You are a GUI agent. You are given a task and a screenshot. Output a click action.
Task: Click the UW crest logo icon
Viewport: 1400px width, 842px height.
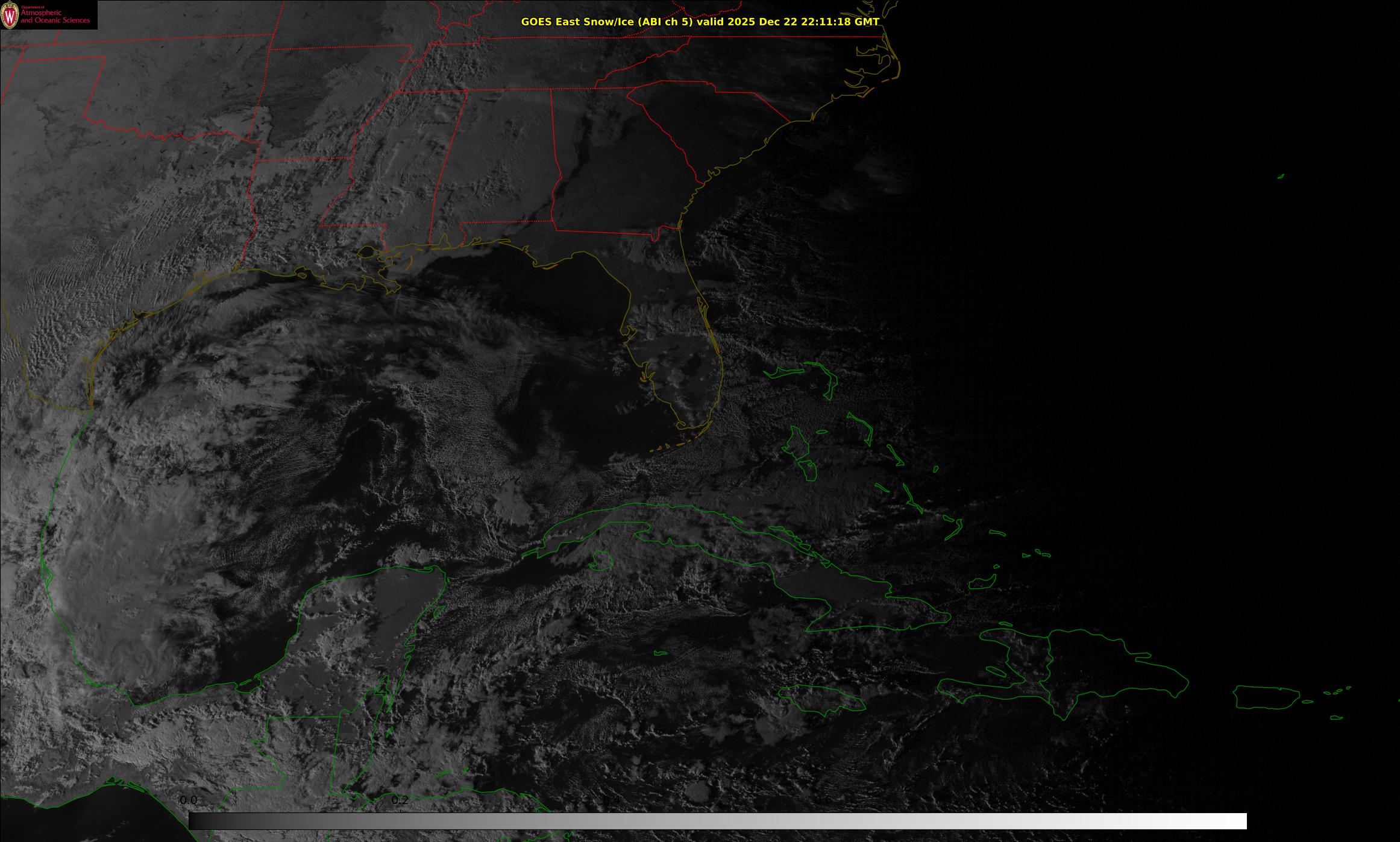[x=10, y=14]
